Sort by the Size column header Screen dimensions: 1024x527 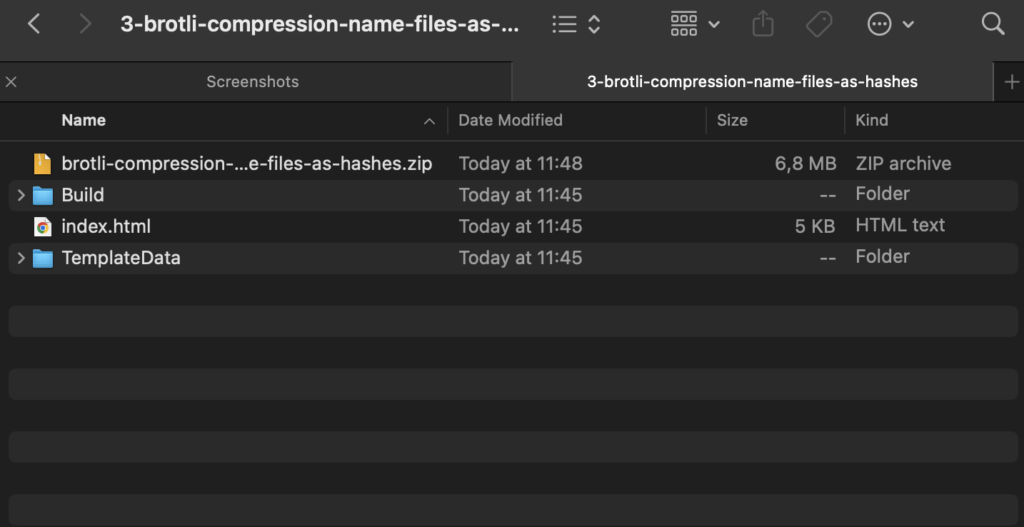[x=732, y=120]
